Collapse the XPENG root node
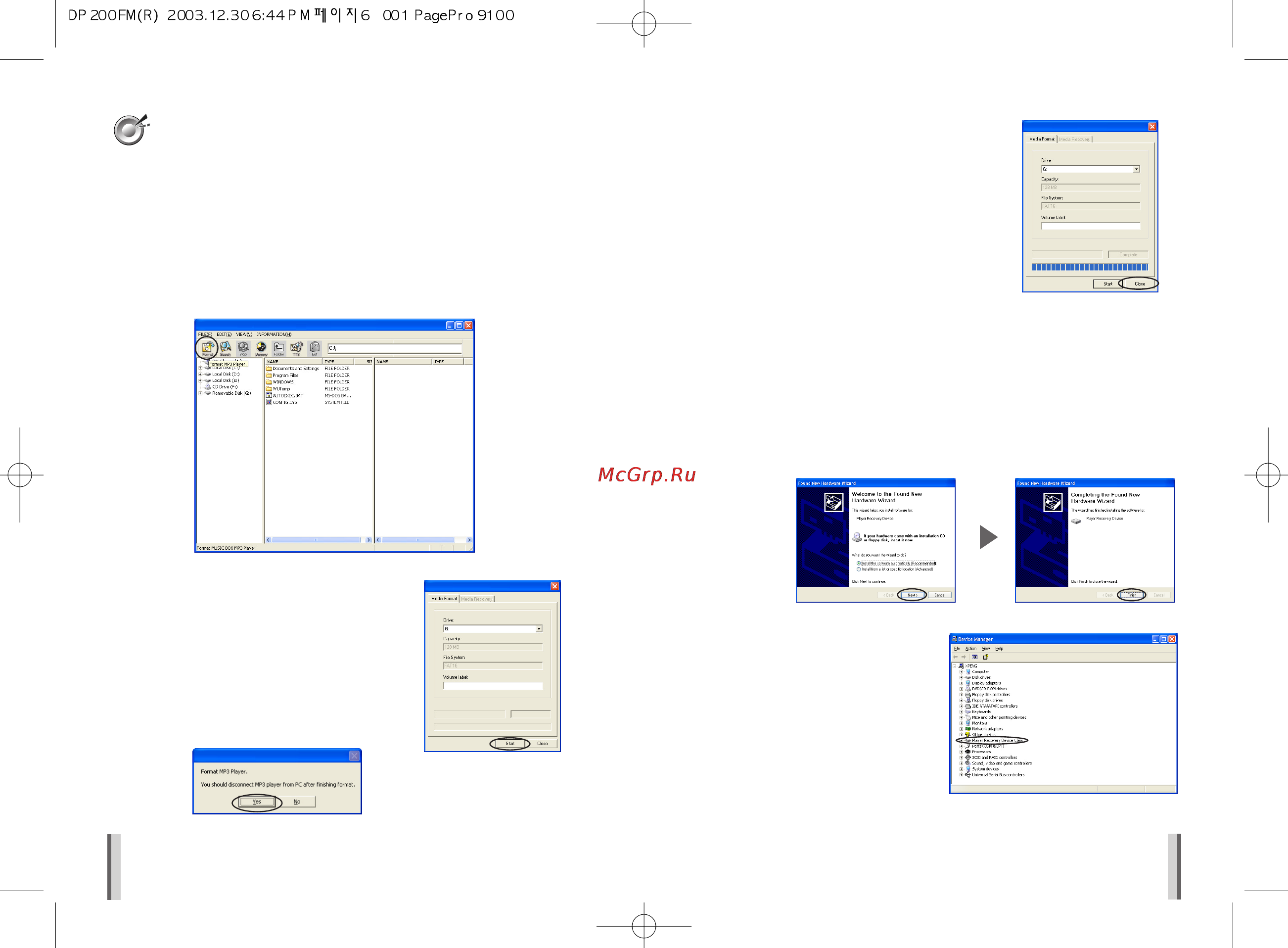Viewport: 1288px width, 948px height. click(x=955, y=666)
